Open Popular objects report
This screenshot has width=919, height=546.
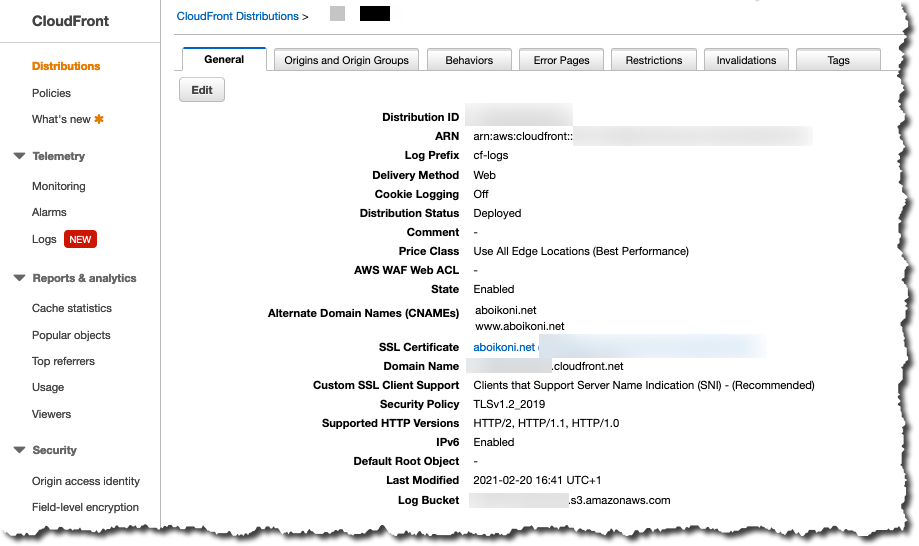click(71, 335)
